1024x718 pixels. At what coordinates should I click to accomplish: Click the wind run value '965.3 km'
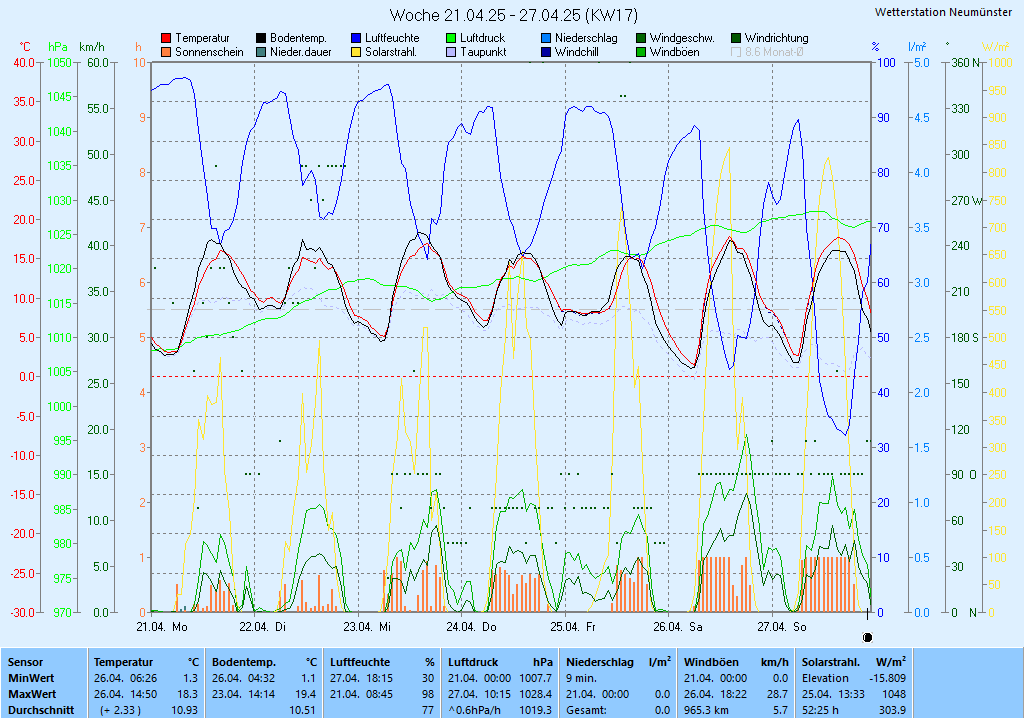tap(706, 710)
